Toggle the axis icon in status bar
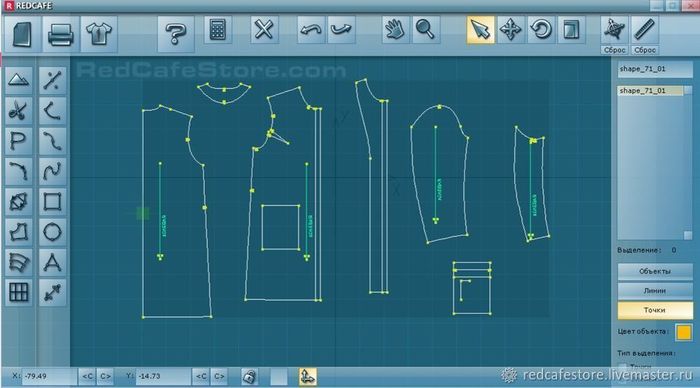Viewport: 700px width, 388px height. 308,377
